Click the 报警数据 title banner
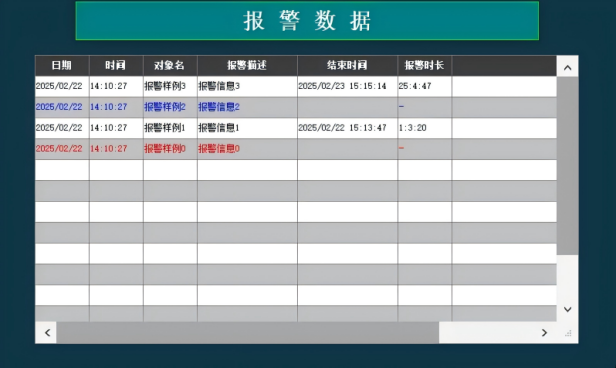Screen dimensions: 616x368 307,20
